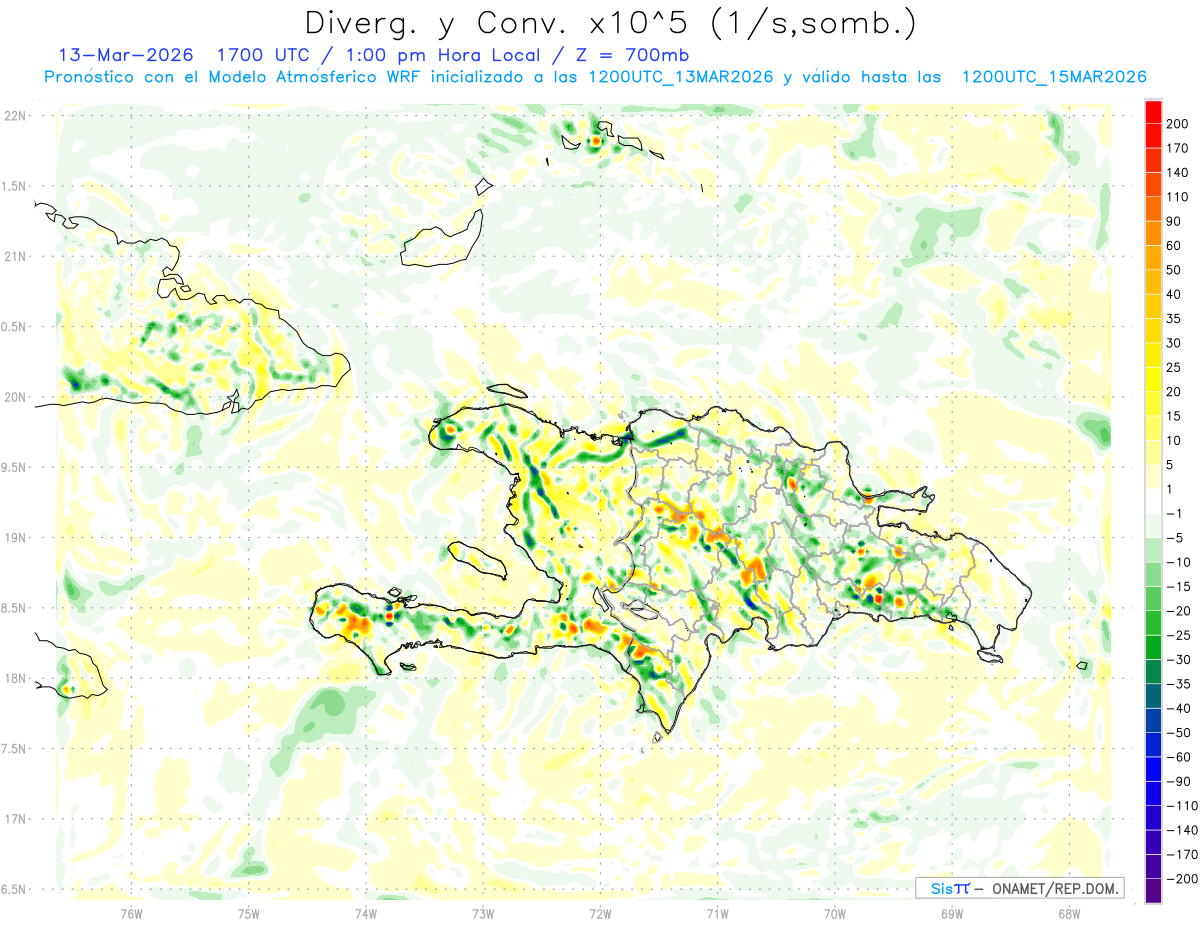Click the colorbar value "140"
The width and height of the screenshot is (1200, 927).
pos(1177,172)
